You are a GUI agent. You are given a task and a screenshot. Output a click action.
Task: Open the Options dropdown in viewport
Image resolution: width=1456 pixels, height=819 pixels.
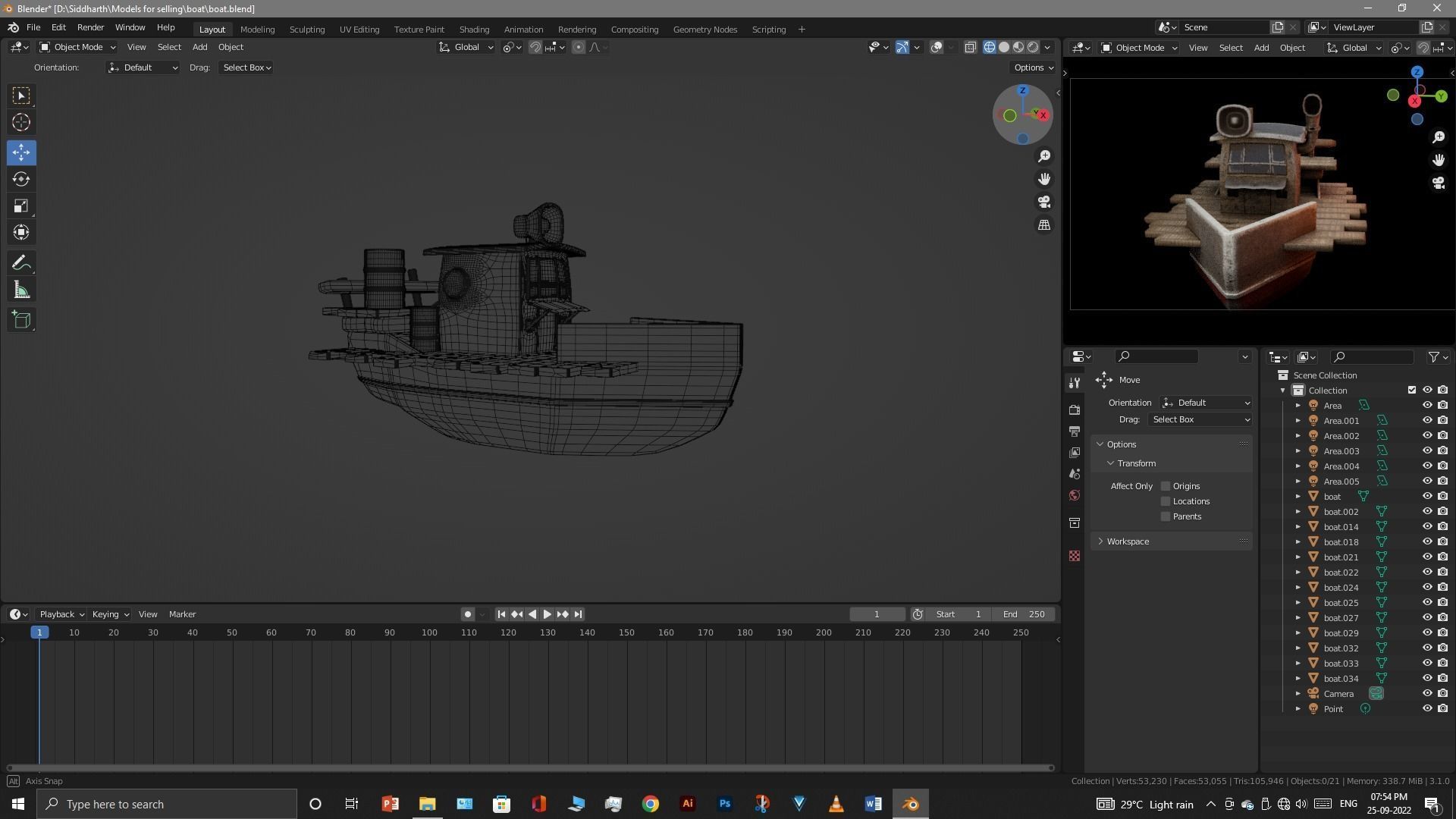[1034, 67]
